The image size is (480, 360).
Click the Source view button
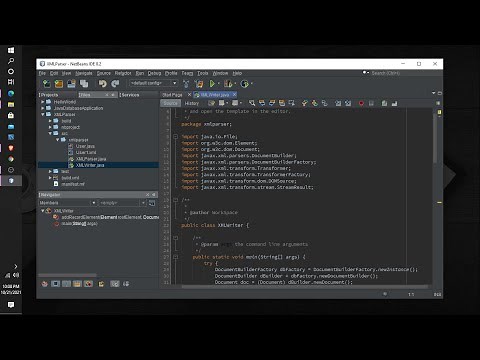170,103
